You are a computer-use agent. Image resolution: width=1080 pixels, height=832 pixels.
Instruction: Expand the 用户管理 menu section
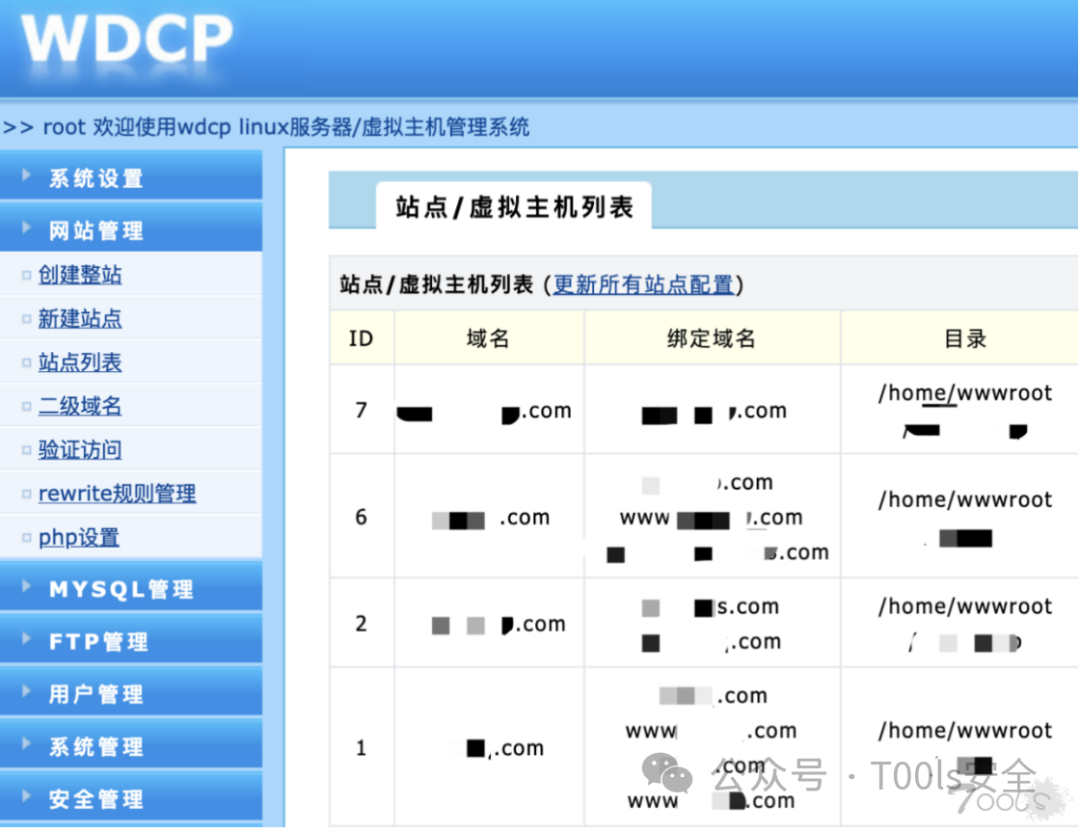(131, 693)
